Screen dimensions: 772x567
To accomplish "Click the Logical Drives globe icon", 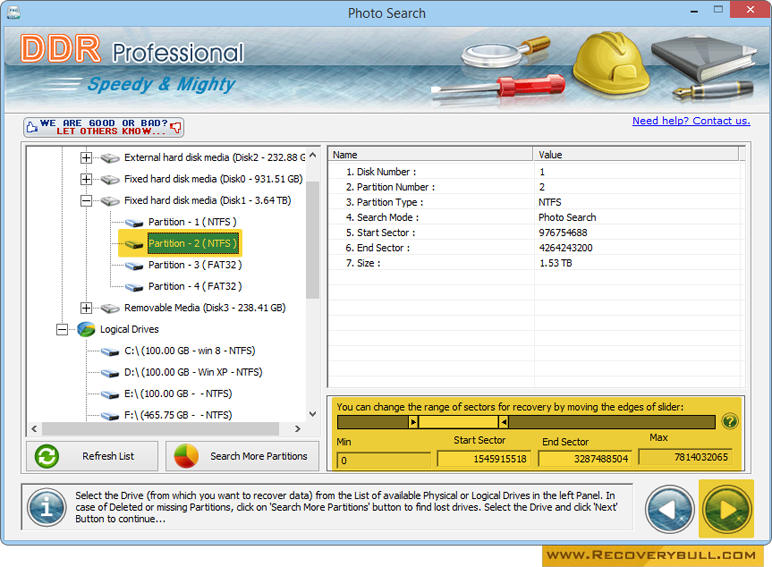I will tap(86, 329).
